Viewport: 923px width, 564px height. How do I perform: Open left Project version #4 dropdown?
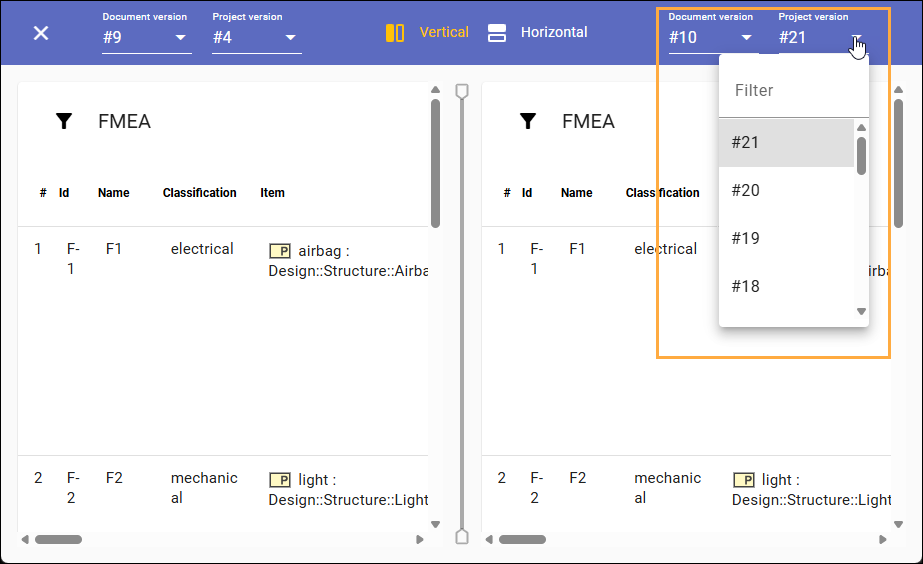tap(256, 38)
